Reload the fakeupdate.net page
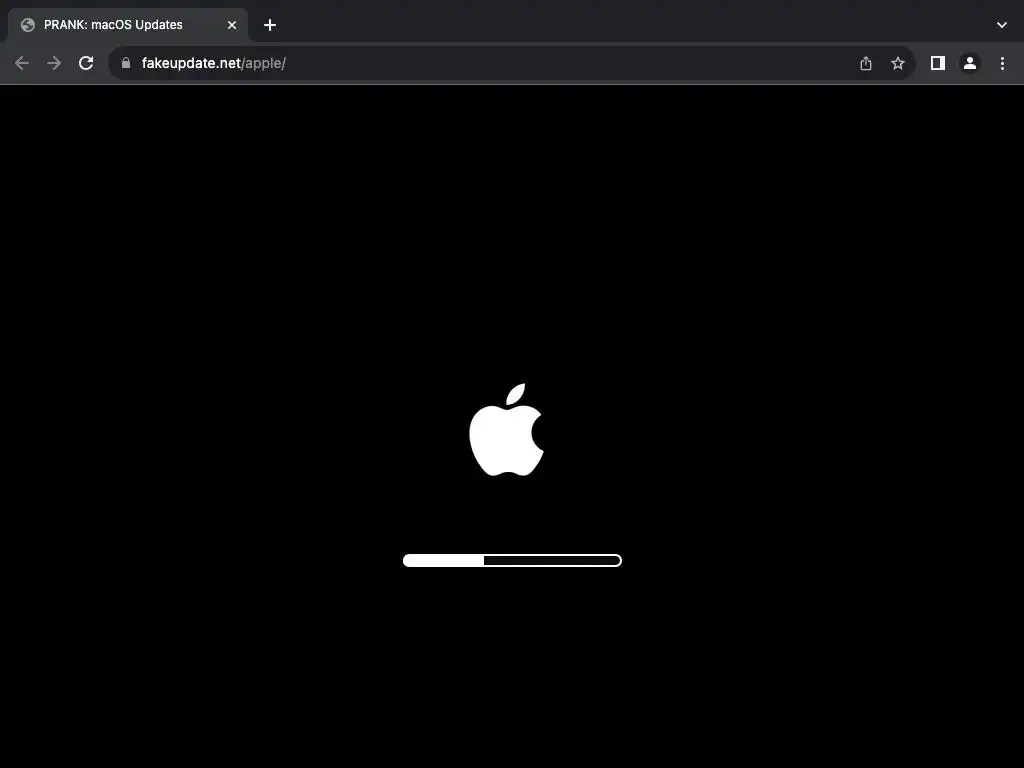The image size is (1024, 768). coord(86,63)
